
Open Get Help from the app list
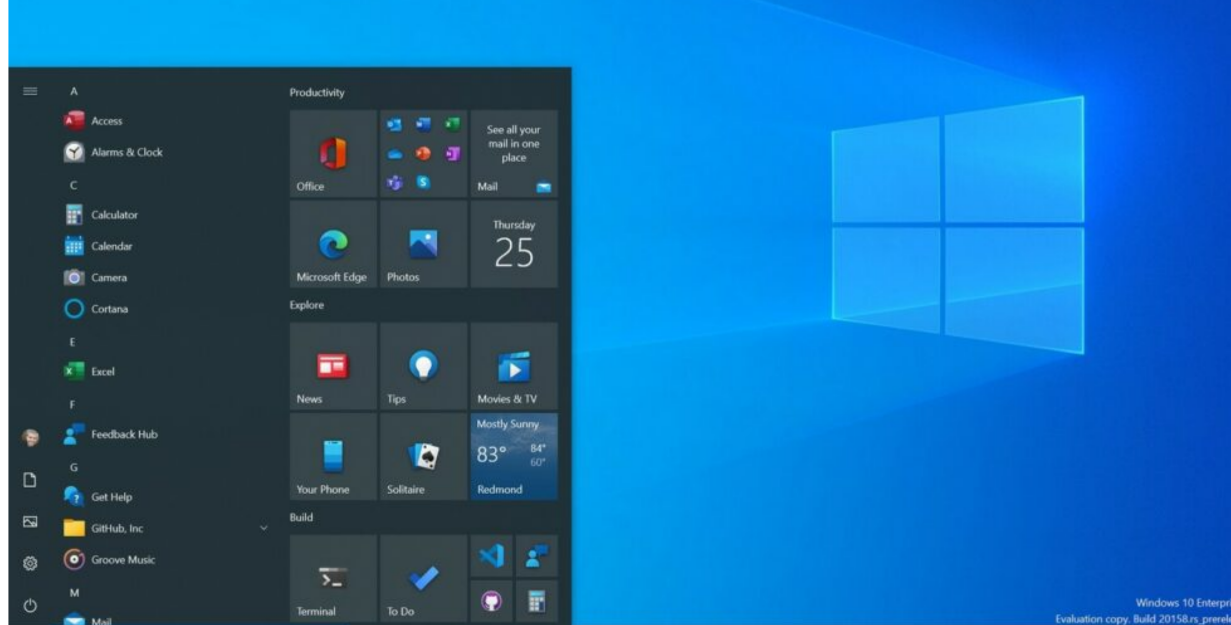click(165, 497)
